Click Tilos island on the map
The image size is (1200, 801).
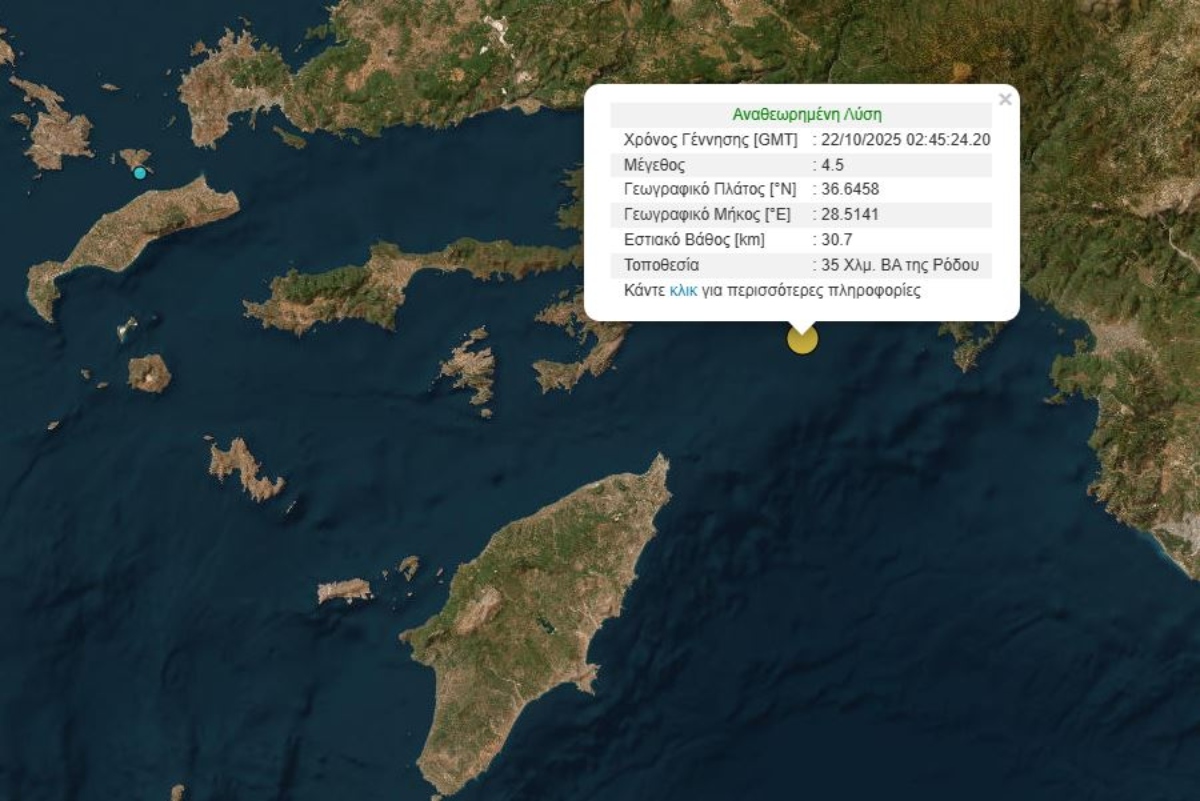245,468
